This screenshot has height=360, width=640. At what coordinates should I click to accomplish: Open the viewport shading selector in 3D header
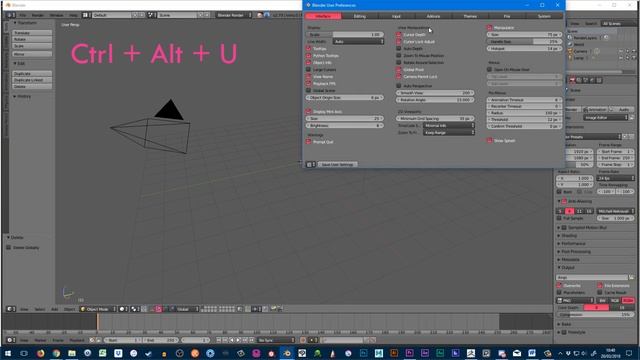[x=123, y=309]
